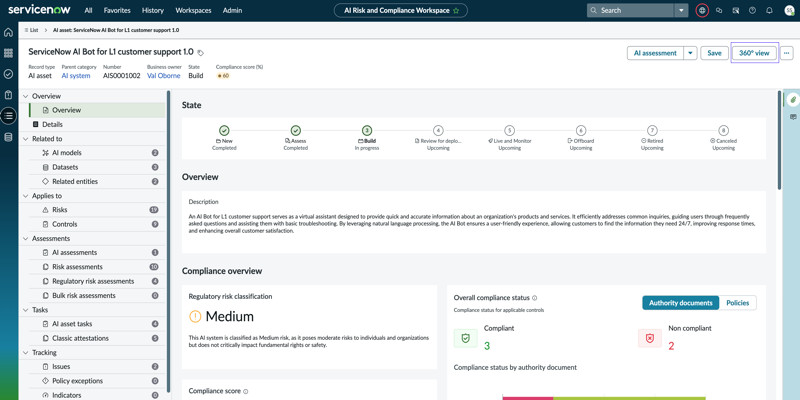Screen dimensions: 800x400
Task: Open the Favorites menu
Action: (x=117, y=10)
